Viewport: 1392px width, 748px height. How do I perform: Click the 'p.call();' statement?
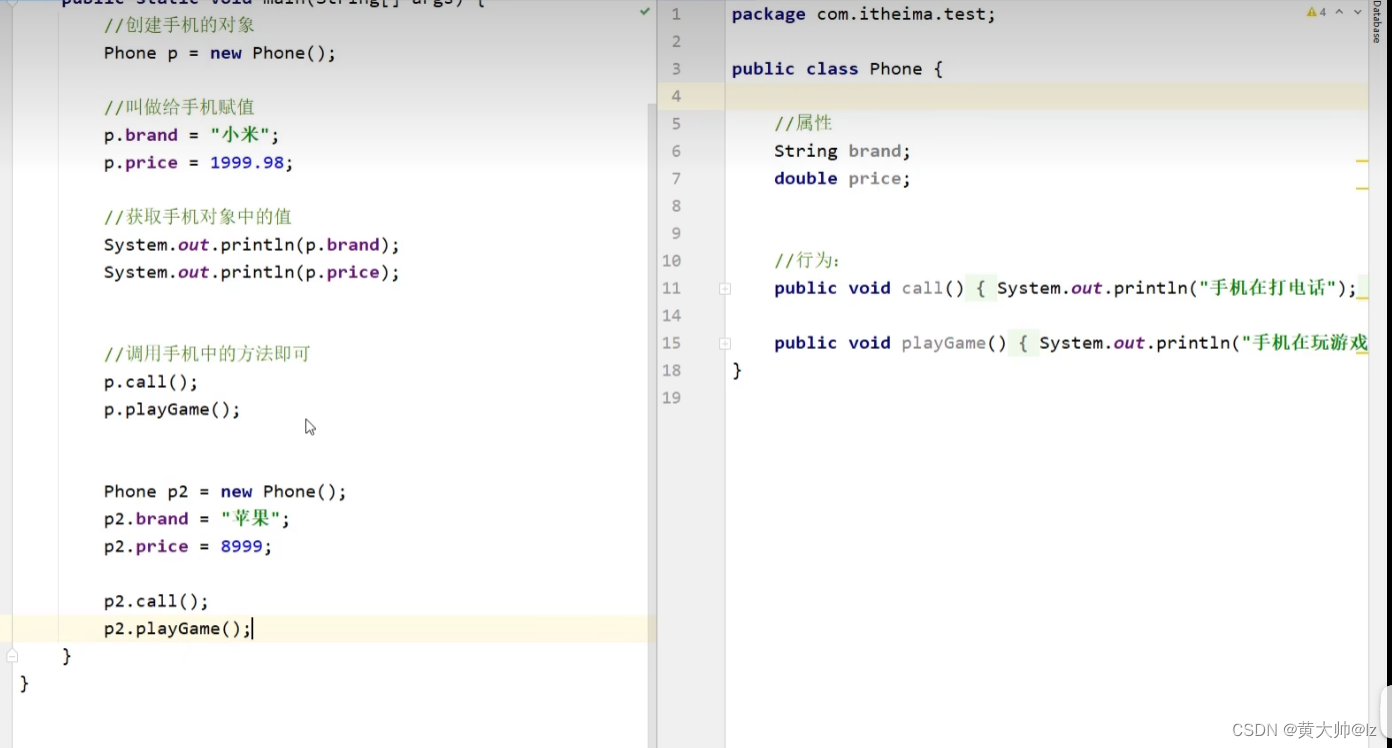coord(151,382)
